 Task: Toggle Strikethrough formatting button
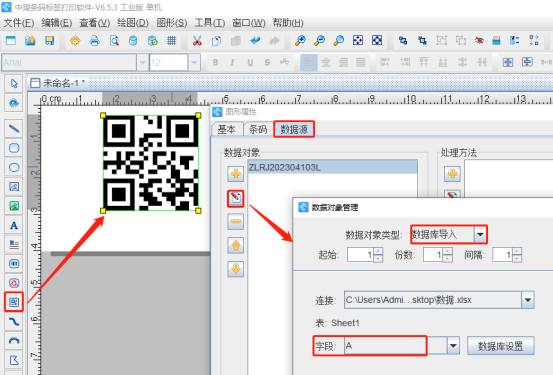pyautogui.click(x=267, y=62)
